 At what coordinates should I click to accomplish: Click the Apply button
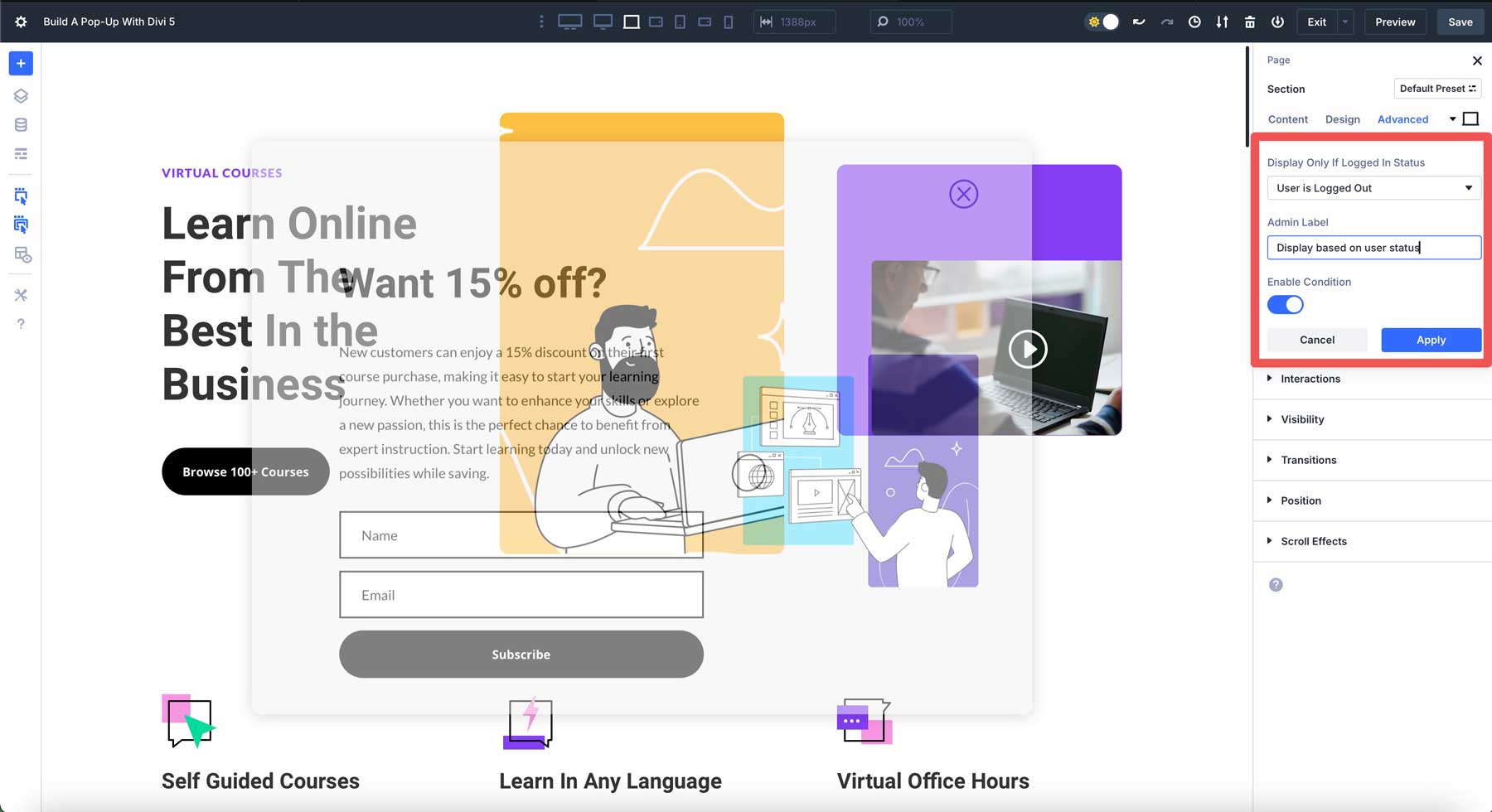1431,340
